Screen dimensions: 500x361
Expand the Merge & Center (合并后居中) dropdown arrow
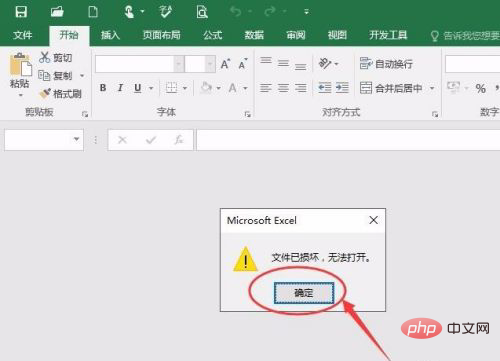point(432,88)
